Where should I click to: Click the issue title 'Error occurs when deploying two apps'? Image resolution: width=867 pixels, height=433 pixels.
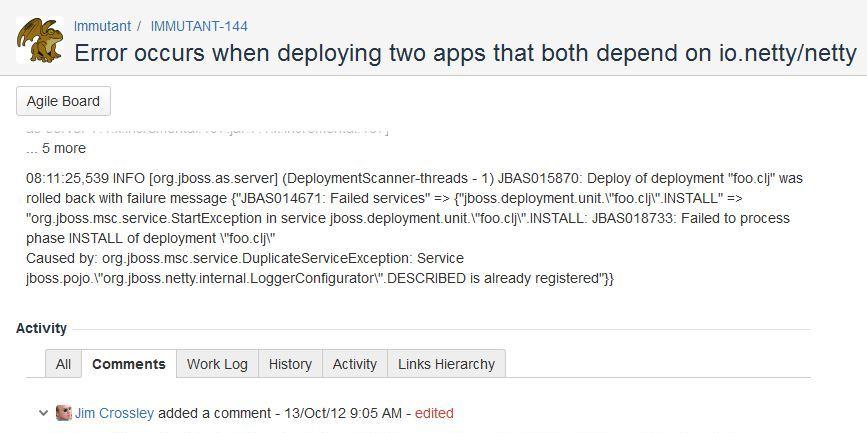click(465, 53)
